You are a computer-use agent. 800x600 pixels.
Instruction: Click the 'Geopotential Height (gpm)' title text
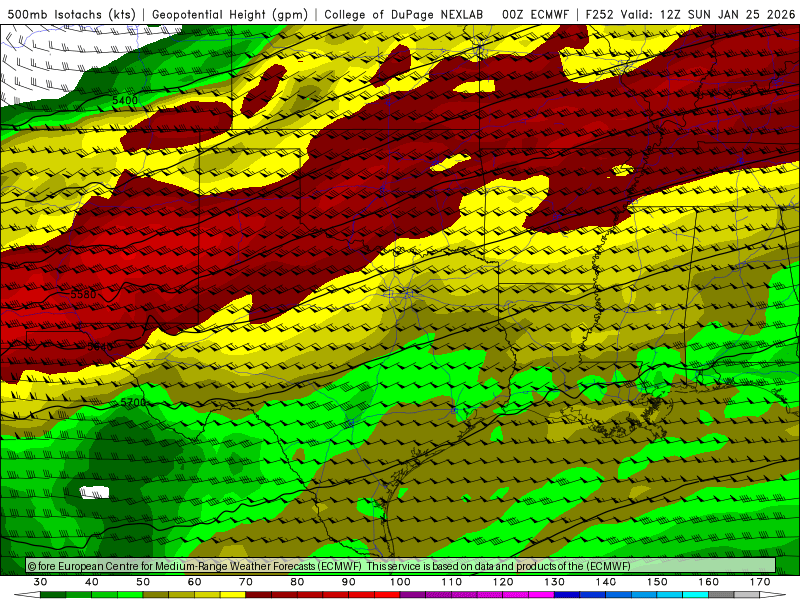tap(230, 14)
